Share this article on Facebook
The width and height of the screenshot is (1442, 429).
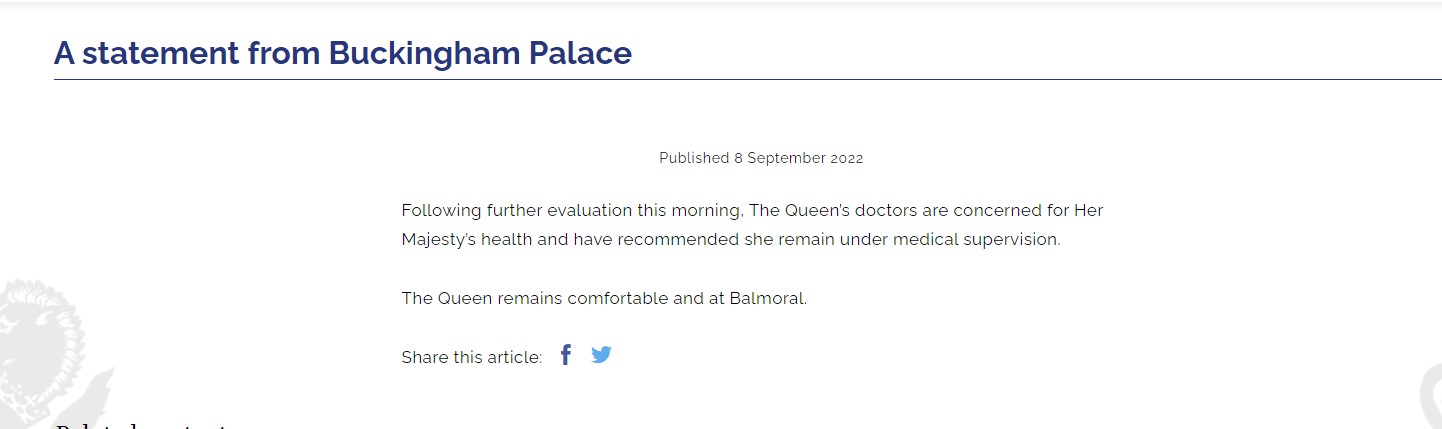(566, 355)
